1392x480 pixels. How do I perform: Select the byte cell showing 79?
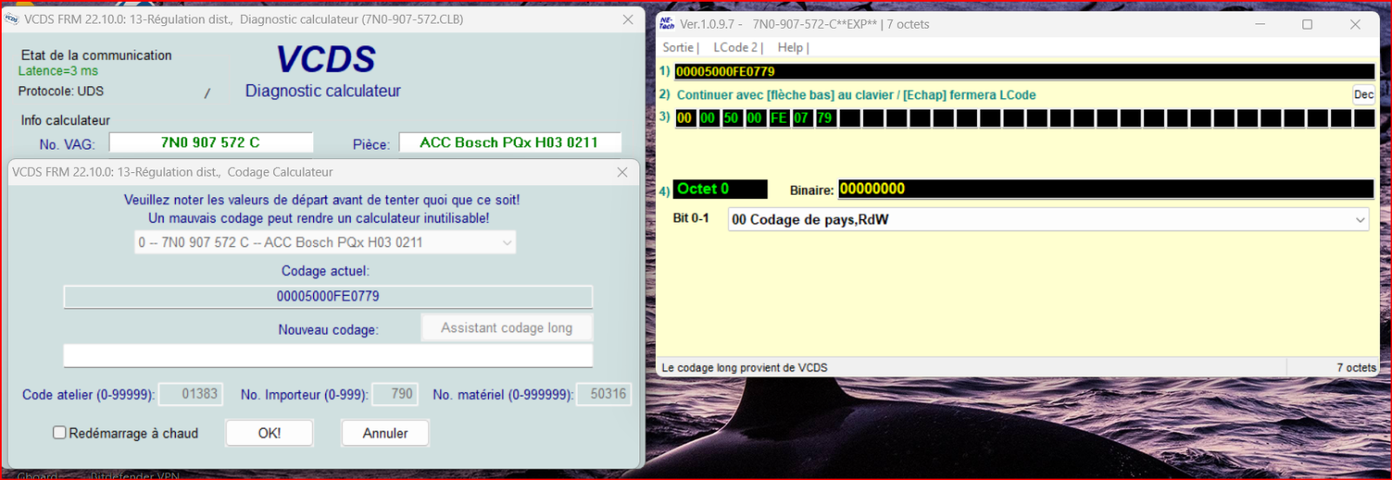[825, 118]
